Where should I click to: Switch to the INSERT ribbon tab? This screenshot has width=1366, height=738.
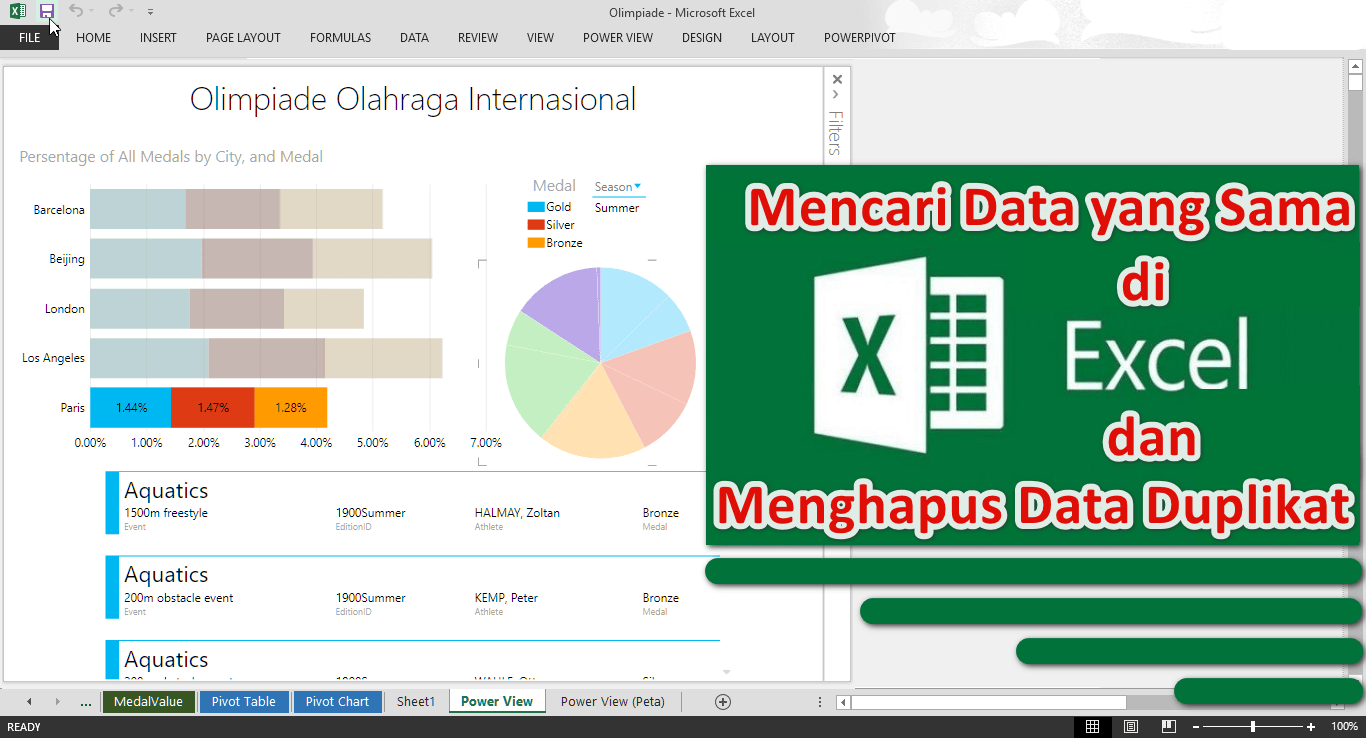pos(158,38)
